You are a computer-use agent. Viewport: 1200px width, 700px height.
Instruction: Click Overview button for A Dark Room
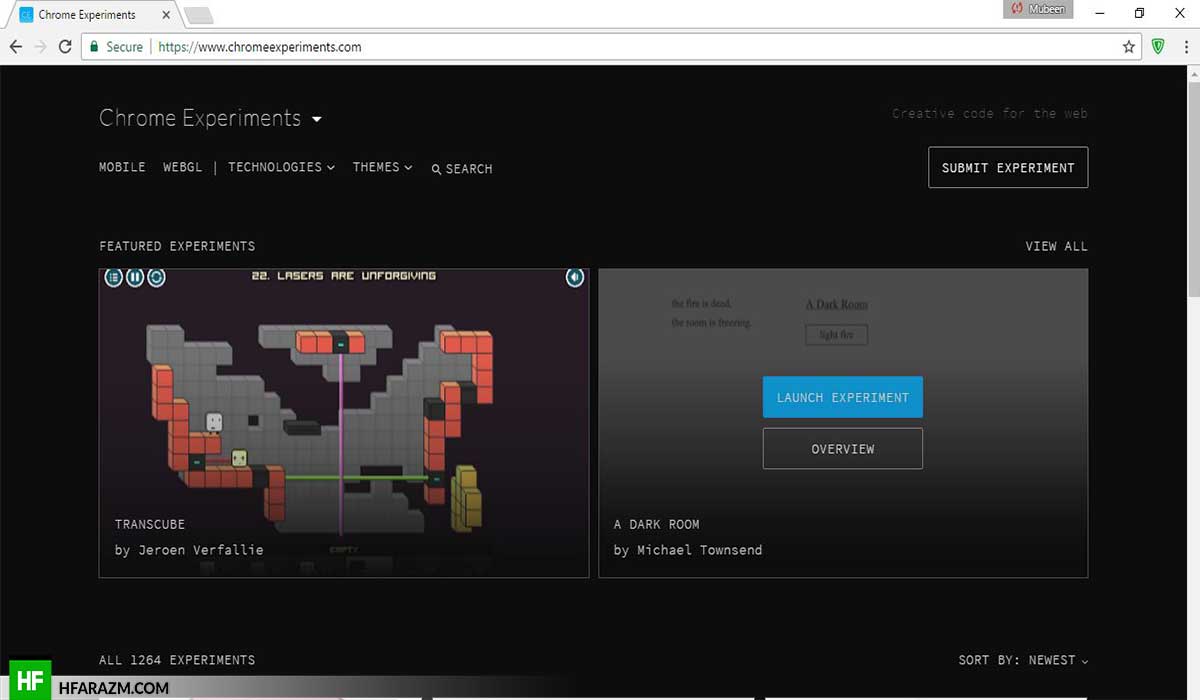[x=843, y=449]
